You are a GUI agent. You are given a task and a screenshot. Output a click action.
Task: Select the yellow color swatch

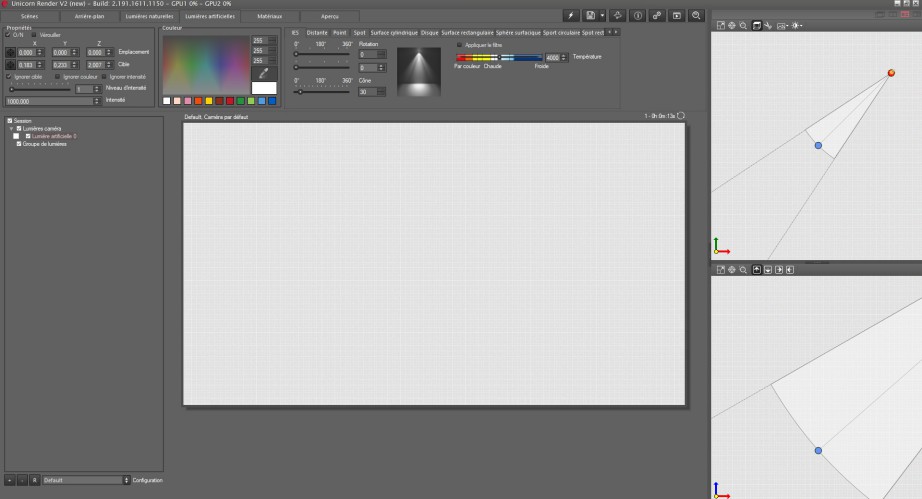209,101
